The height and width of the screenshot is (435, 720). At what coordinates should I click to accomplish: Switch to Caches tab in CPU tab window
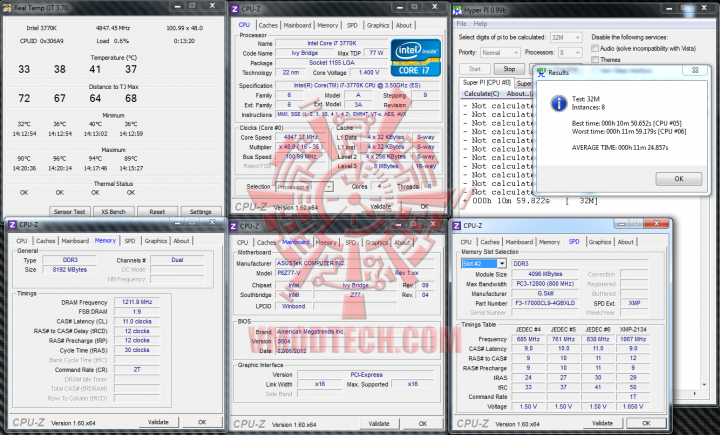point(268,26)
